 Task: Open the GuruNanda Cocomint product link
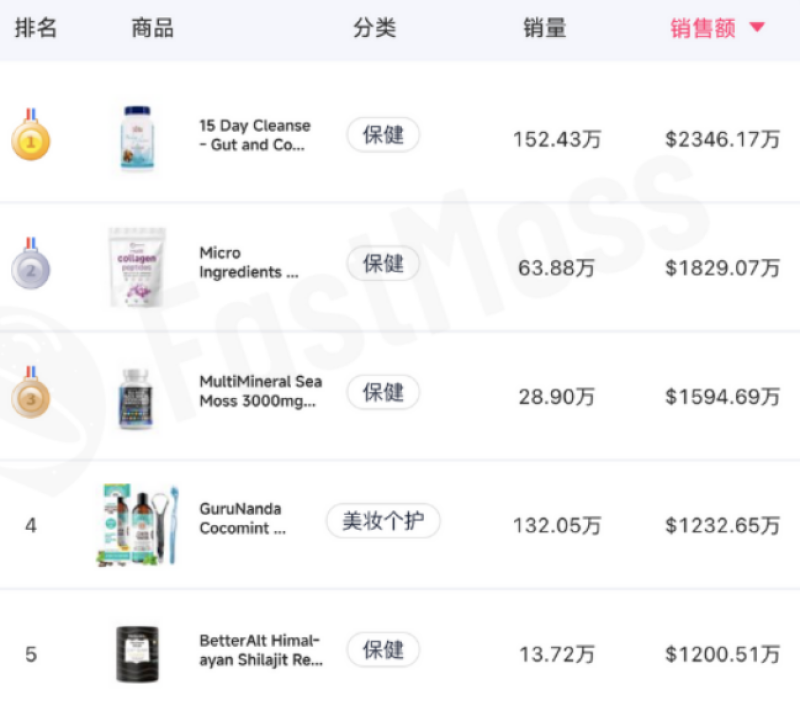241,519
